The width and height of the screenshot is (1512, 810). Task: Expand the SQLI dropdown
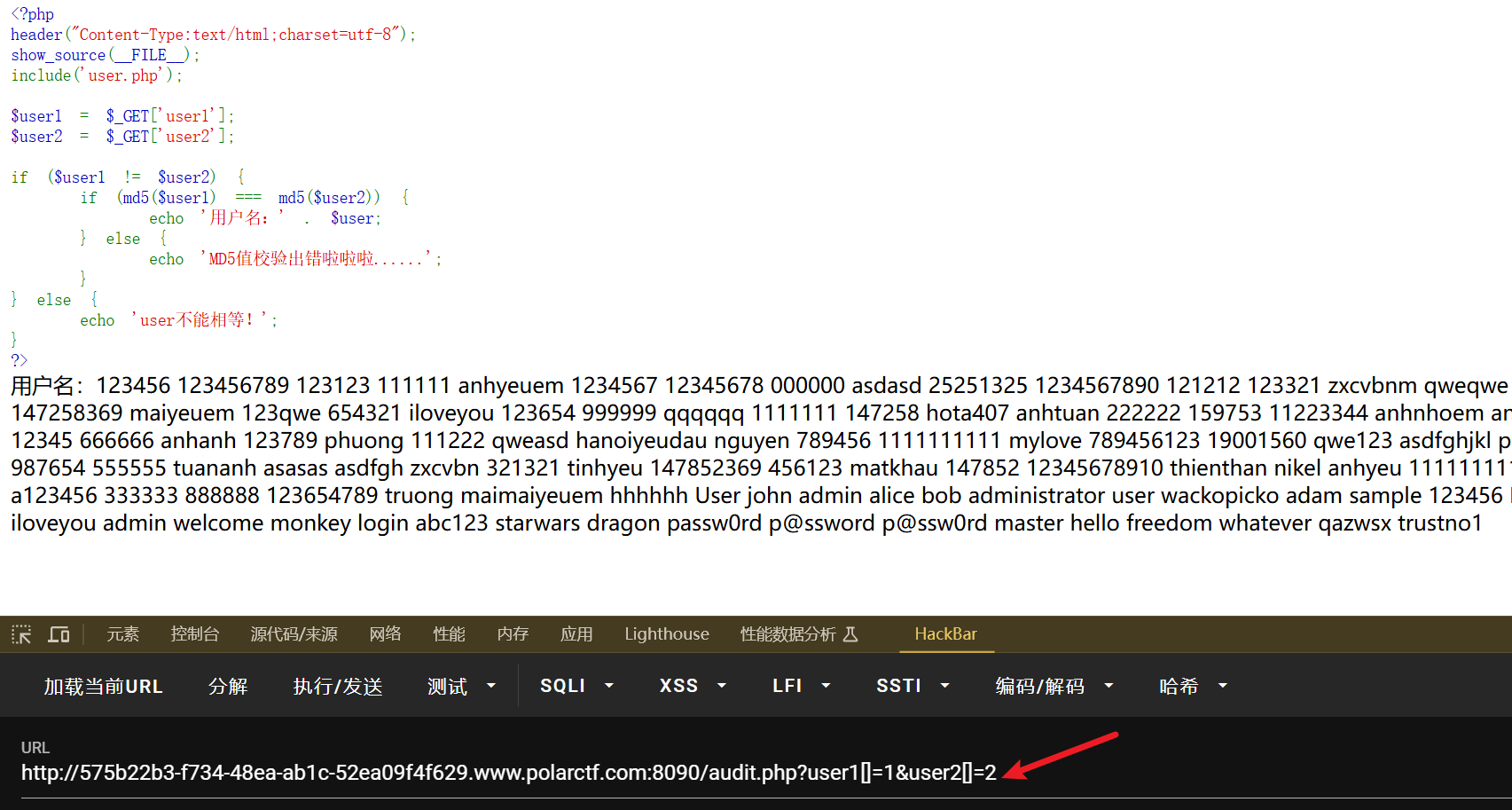(576, 687)
